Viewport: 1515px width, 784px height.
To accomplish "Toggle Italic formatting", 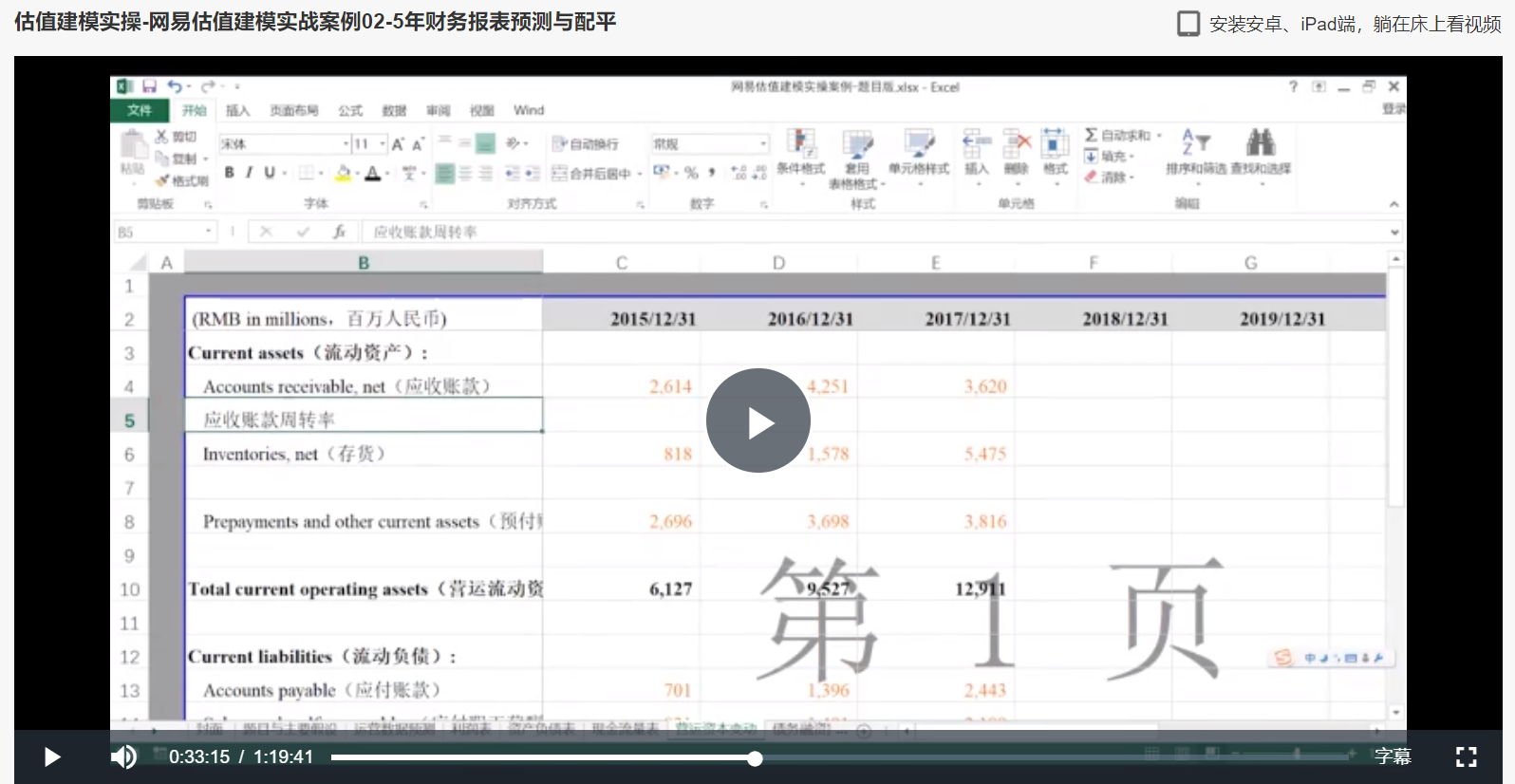I will pos(249,173).
